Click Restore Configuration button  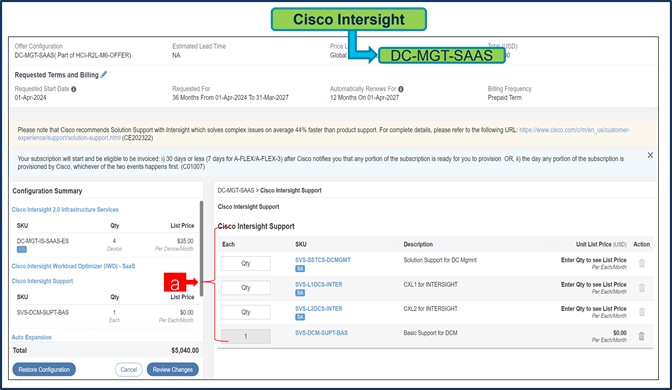coord(44,369)
